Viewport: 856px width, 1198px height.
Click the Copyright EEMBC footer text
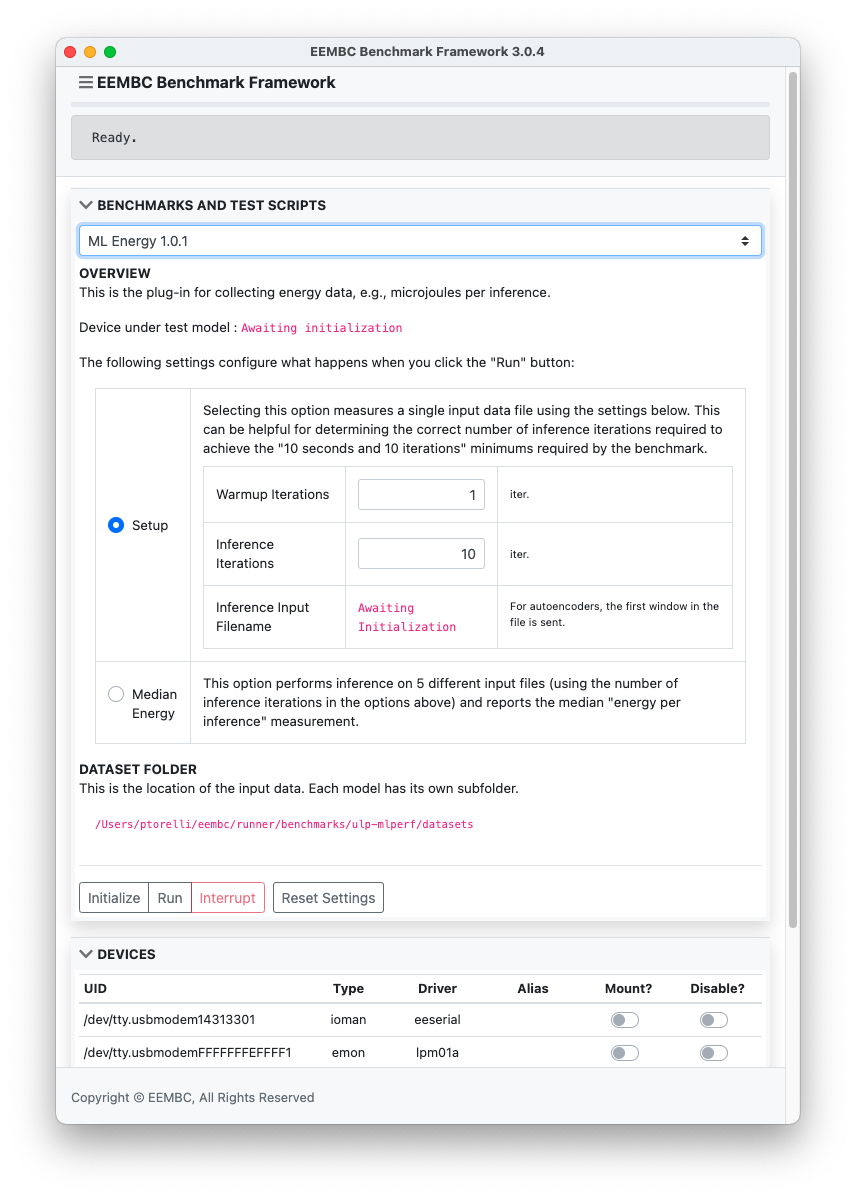[x=193, y=1098]
